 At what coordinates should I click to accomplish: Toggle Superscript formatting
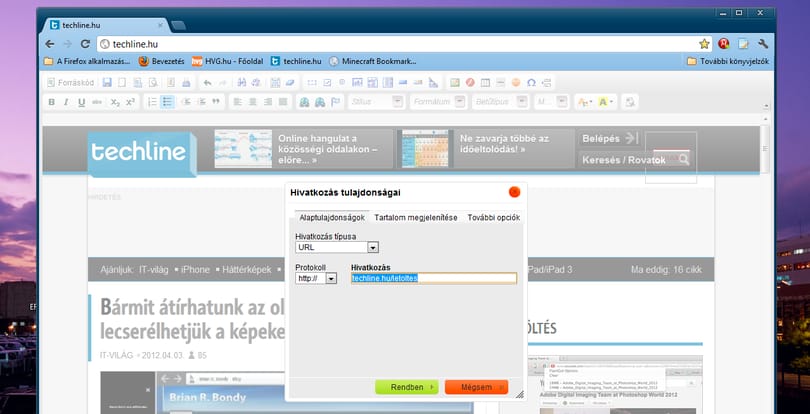(x=130, y=102)
